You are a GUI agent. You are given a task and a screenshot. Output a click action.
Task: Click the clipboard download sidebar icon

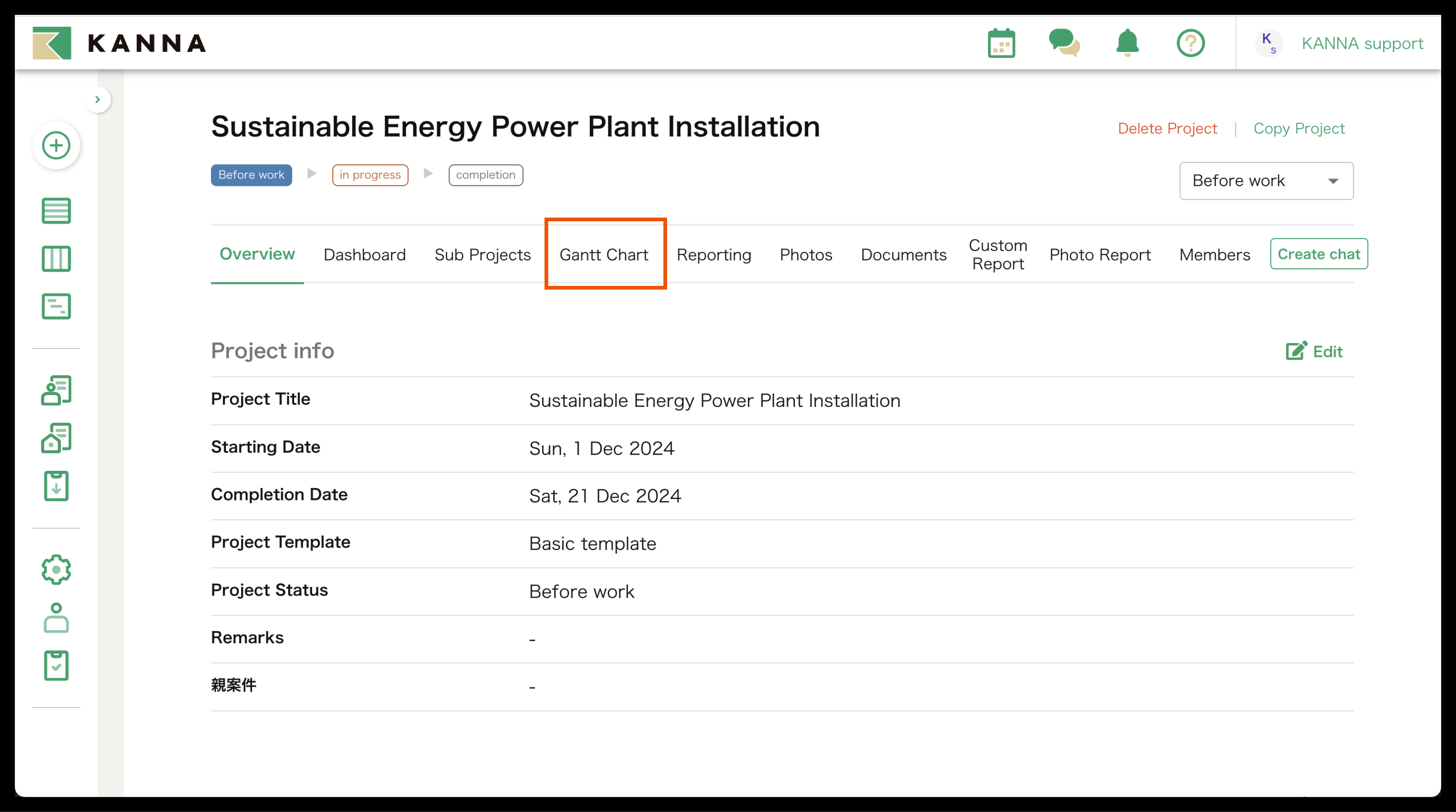56,486
